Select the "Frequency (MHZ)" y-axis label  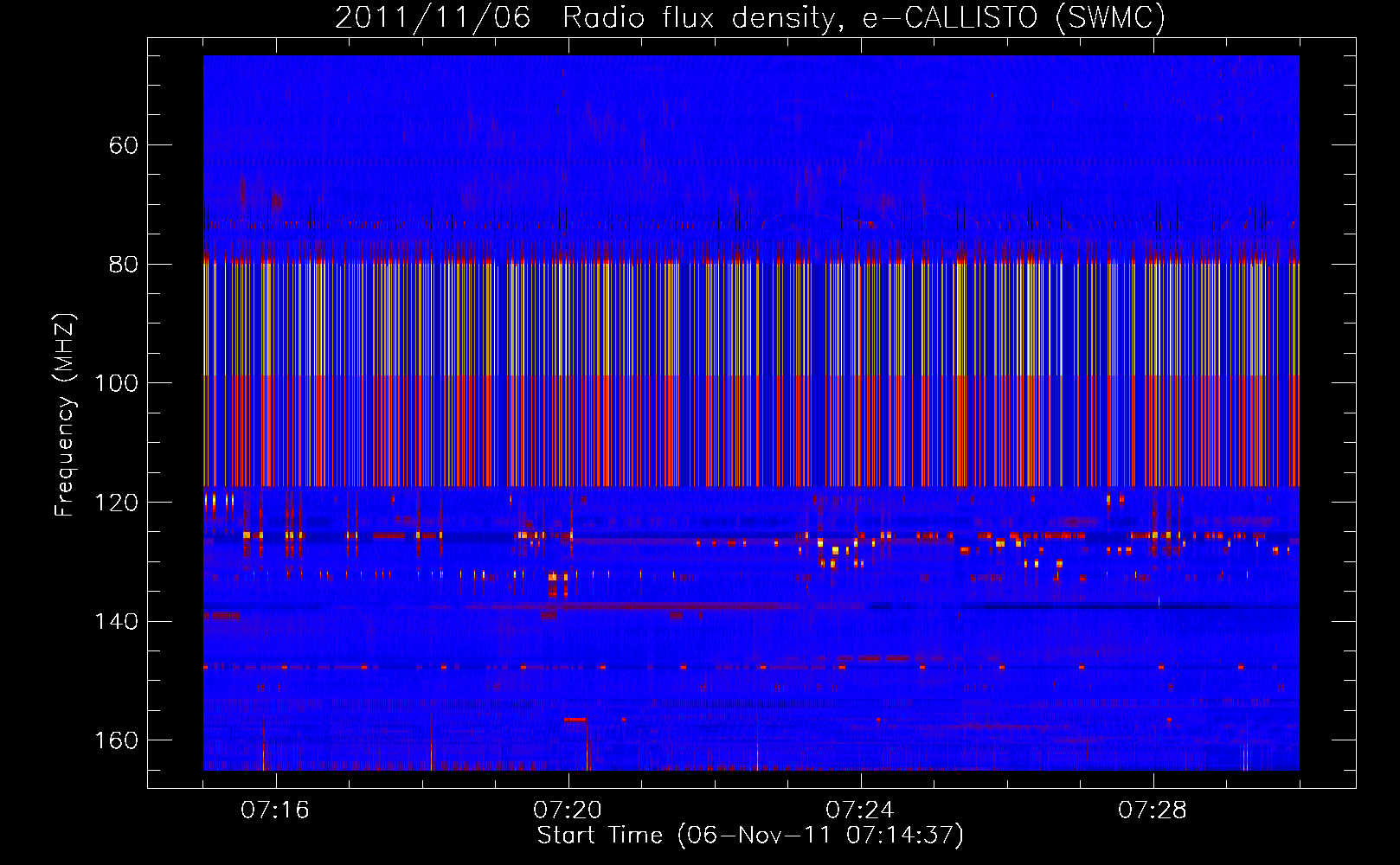(x=65, y=415)
